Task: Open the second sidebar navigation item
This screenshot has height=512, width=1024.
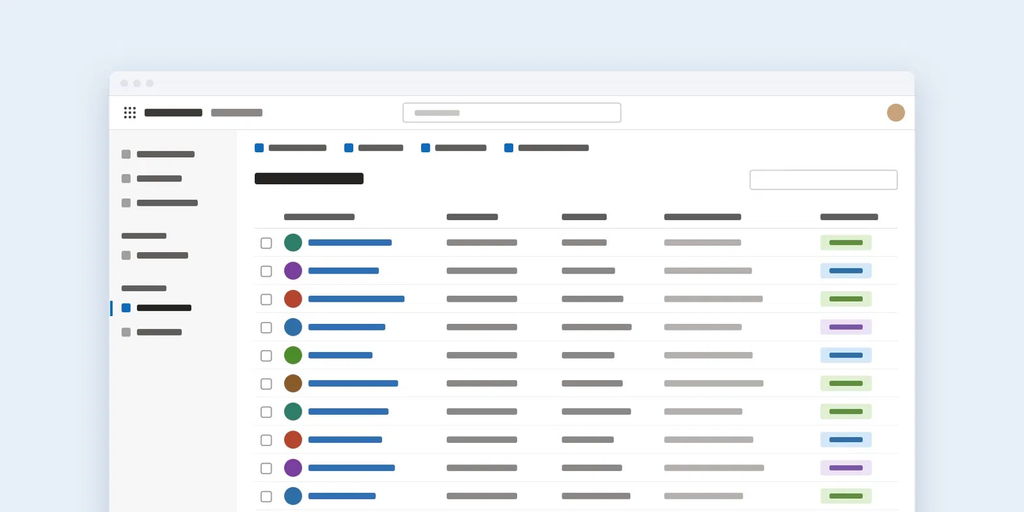Action: coord(152,178)
